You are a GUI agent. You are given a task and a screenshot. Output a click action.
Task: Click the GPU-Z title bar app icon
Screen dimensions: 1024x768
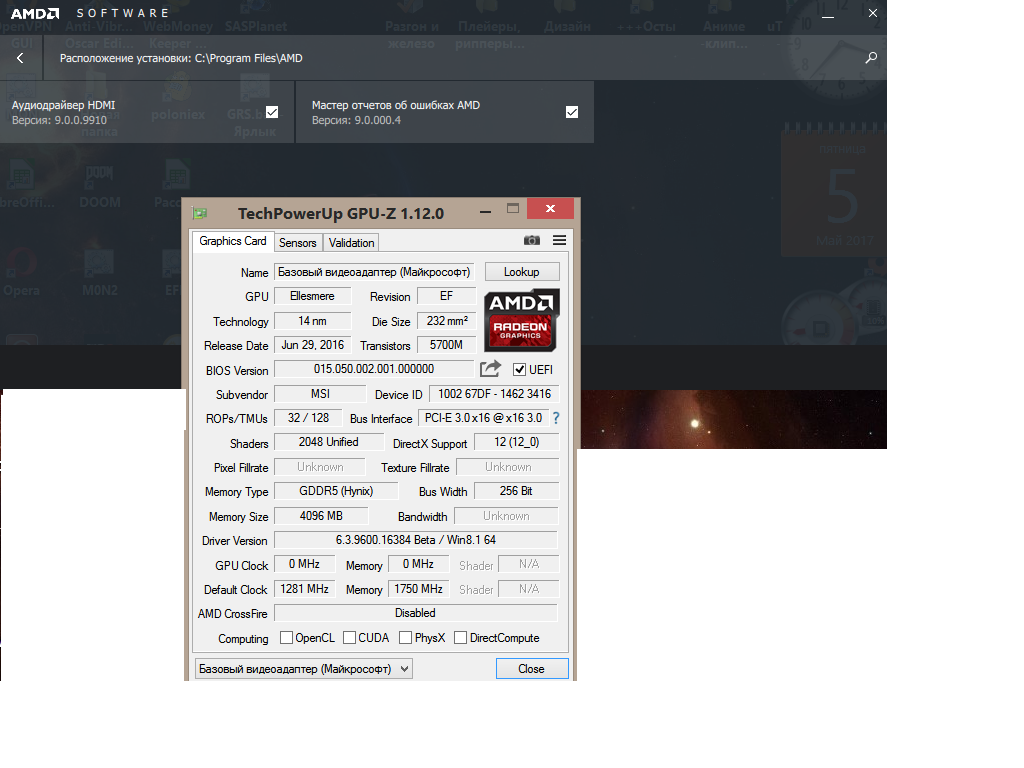(200, 214)
